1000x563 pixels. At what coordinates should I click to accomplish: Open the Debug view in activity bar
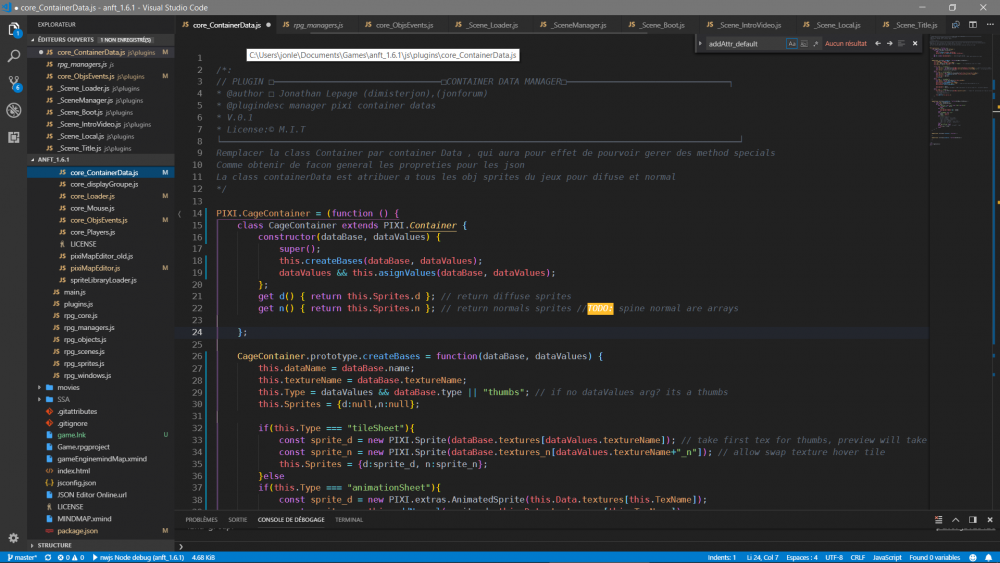pyautogui.click(x=13, y=110)
